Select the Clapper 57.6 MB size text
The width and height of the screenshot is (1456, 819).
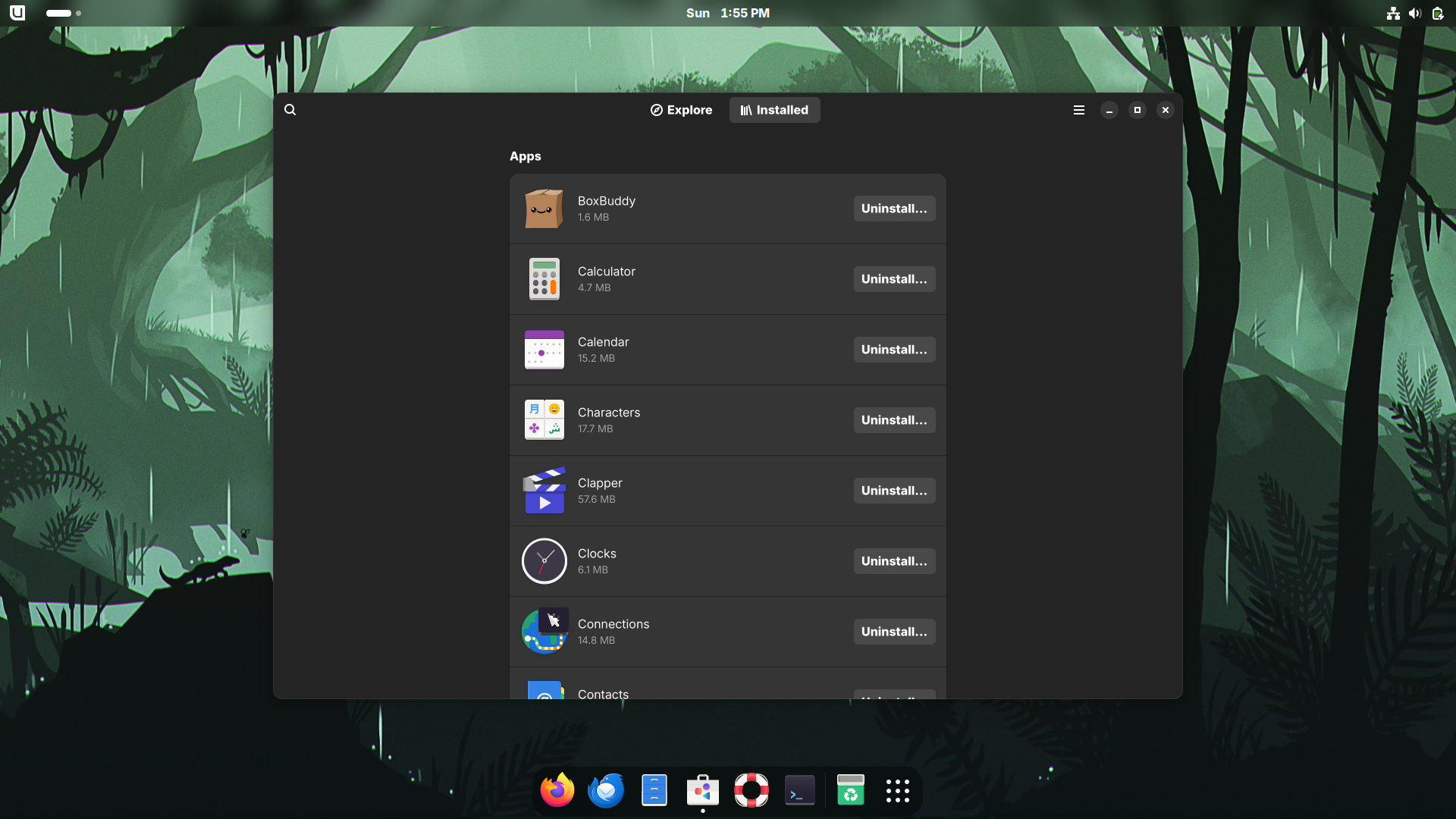(x=597, y=499)
